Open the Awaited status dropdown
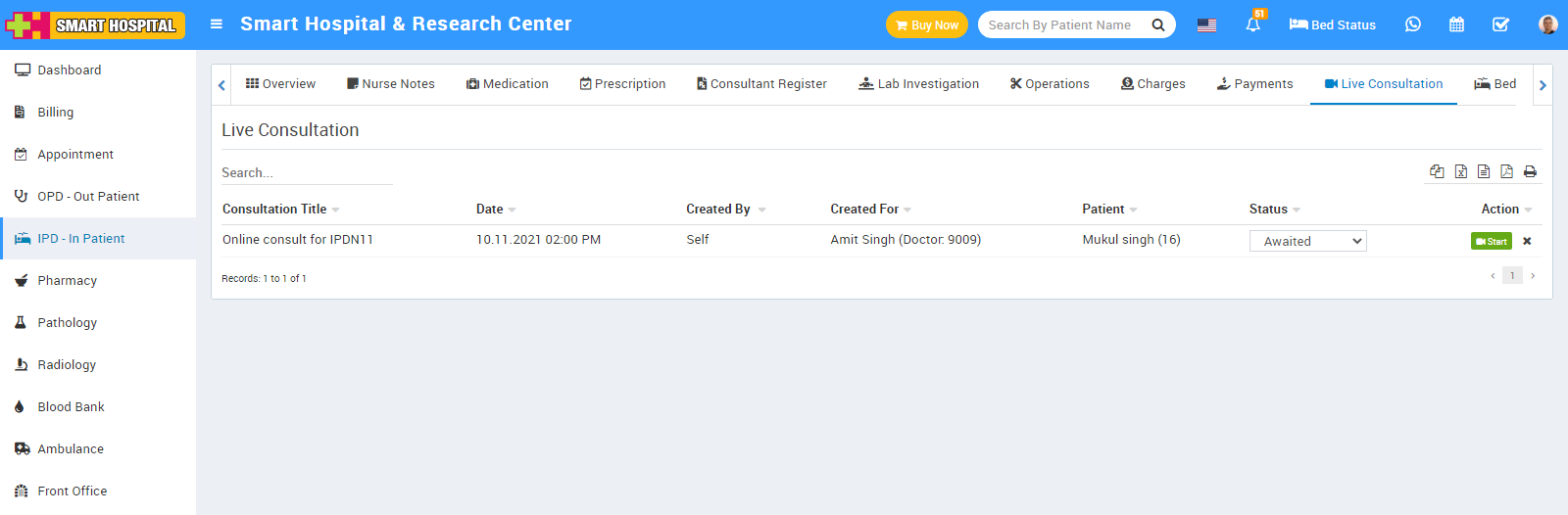The width and height of the screenshot is (1568, 515). (x=1307, y=241)
